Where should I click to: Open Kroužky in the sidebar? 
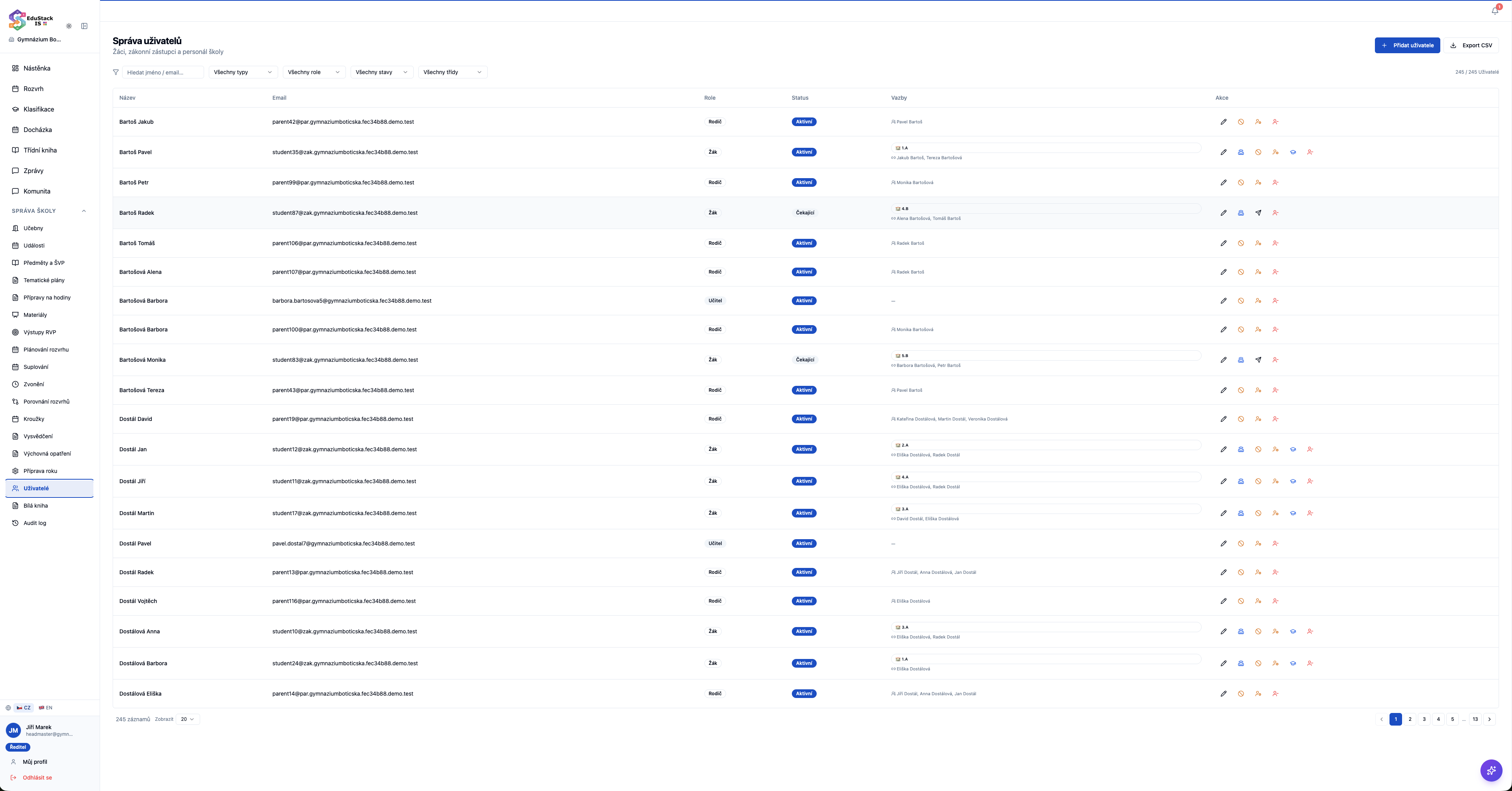[49, 419]
